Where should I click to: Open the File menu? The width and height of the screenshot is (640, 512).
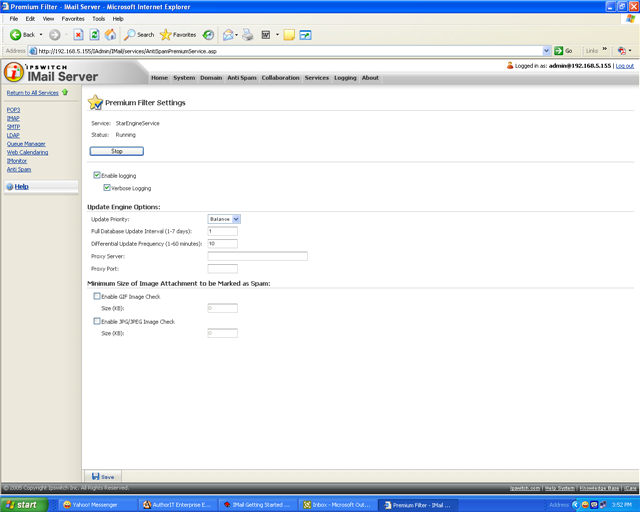(x=14, y=19)
